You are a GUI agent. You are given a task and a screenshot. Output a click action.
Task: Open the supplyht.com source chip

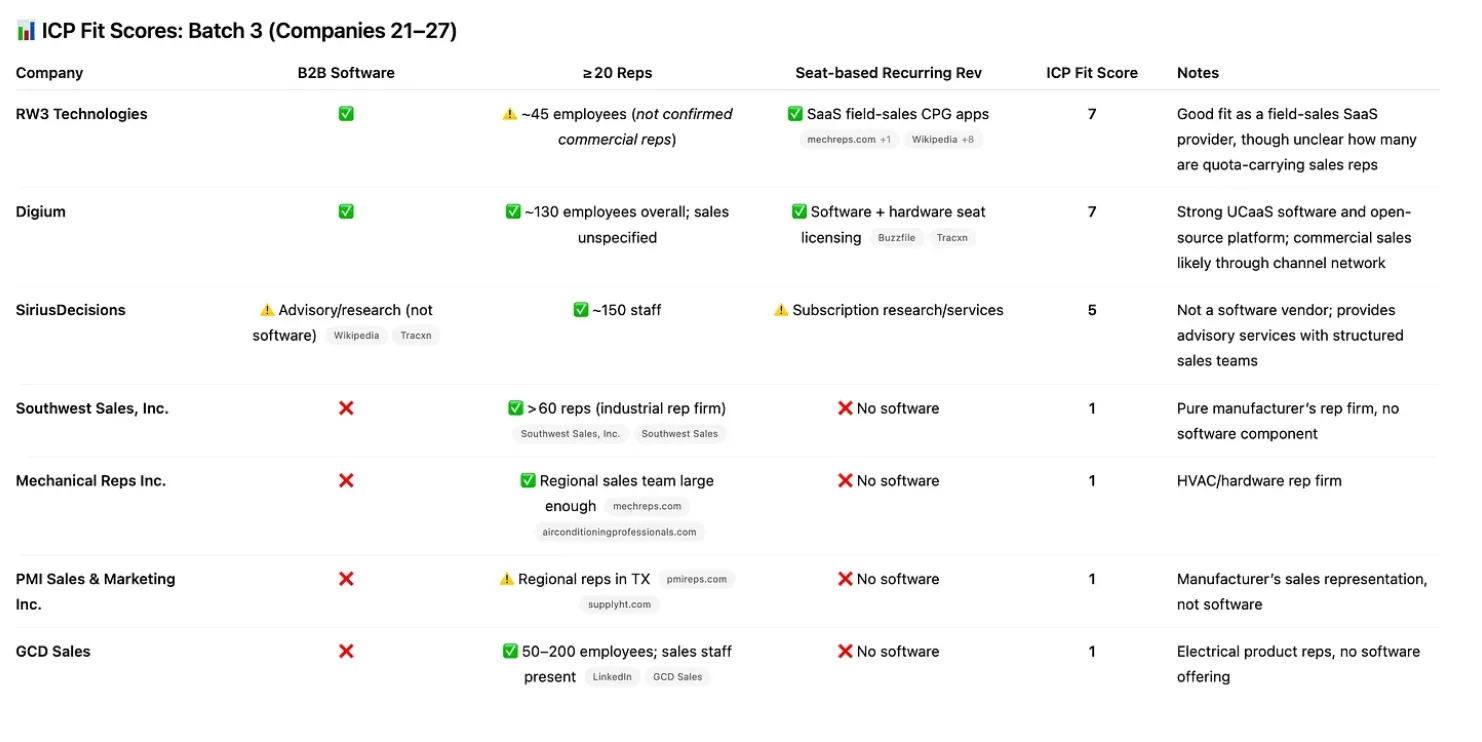[619, 604]
